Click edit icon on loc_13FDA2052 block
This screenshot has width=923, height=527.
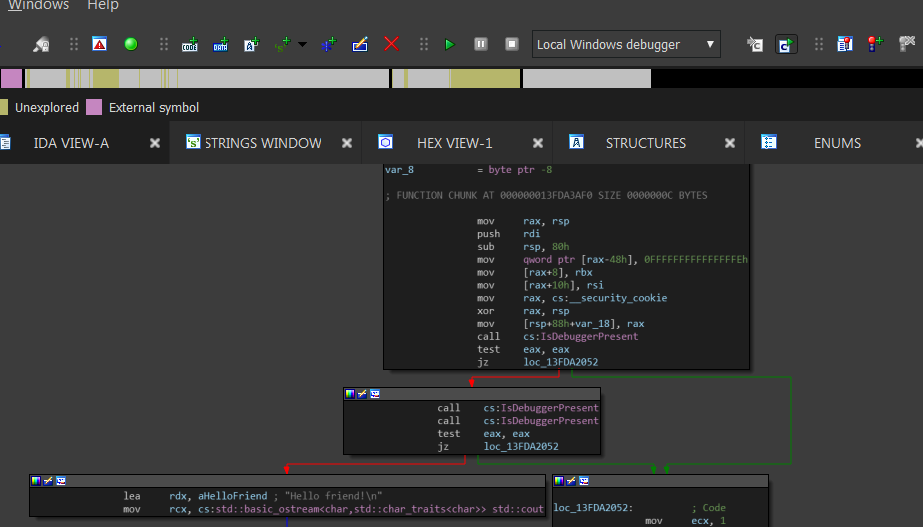[571, 481]
